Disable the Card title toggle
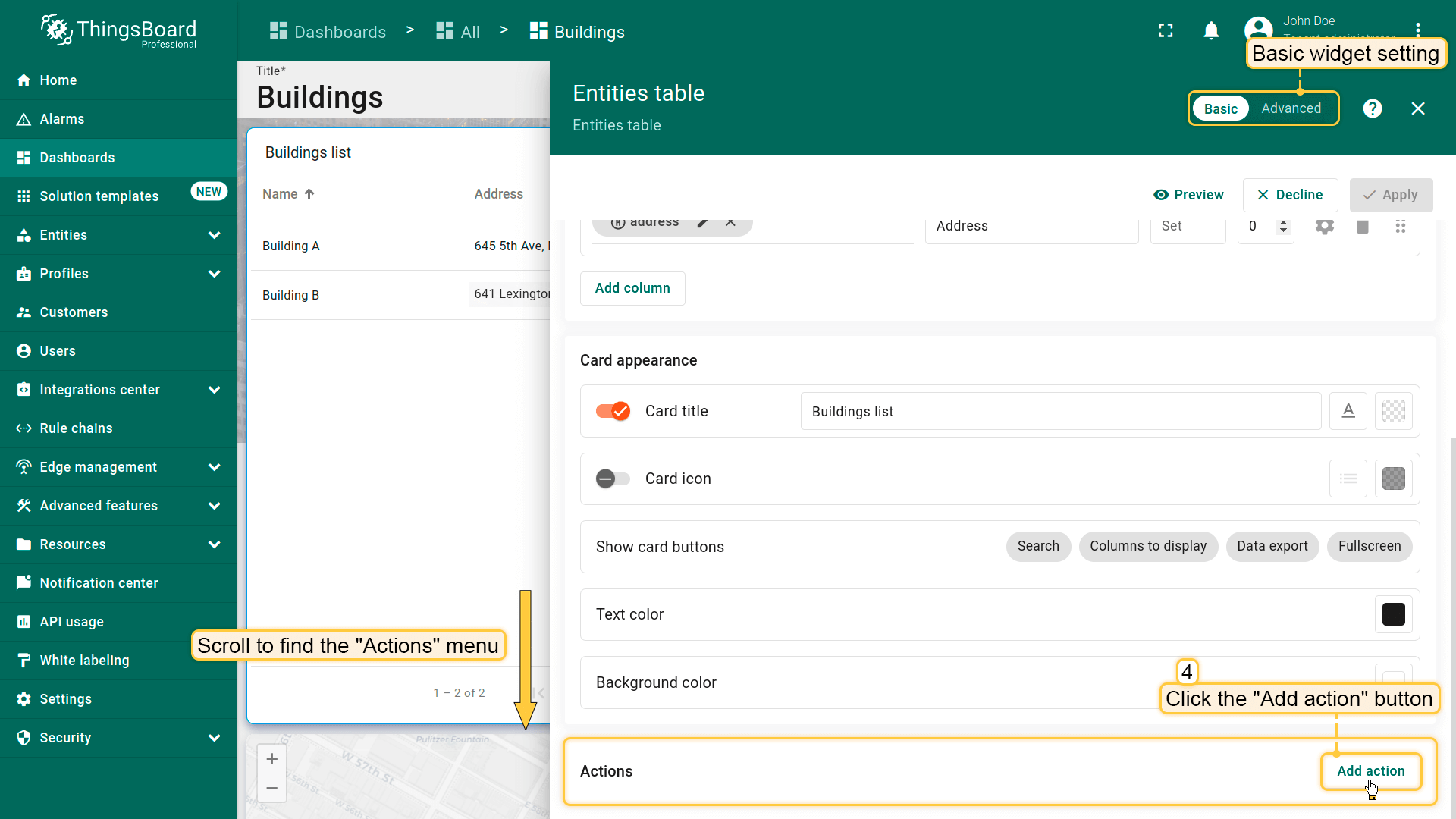Screen dimensions: 1456x819 pyautogui.click(x=613, y=411)
